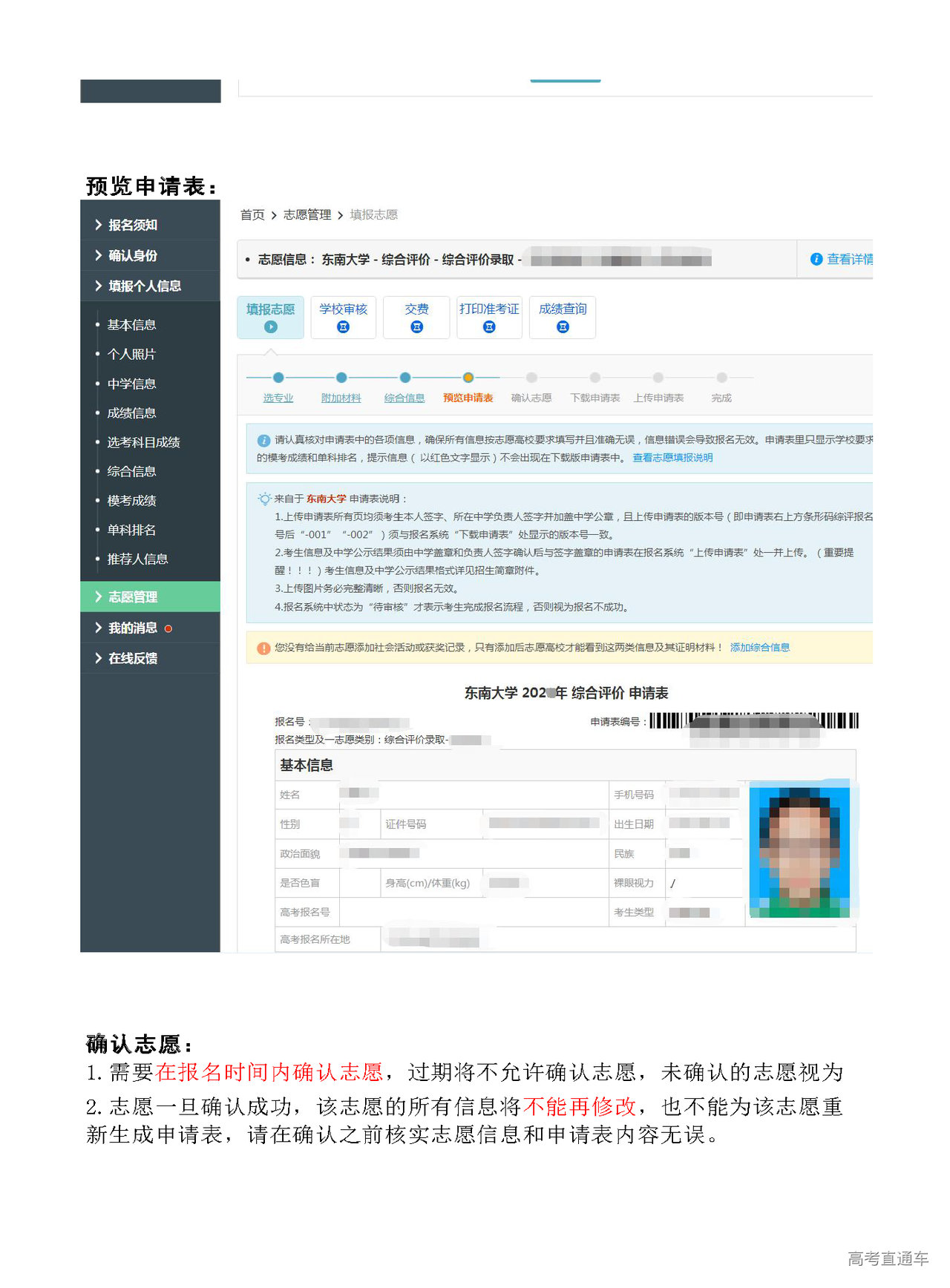
Task: Click the orange warning icon in yellow notice
Action: click(263, 648)
